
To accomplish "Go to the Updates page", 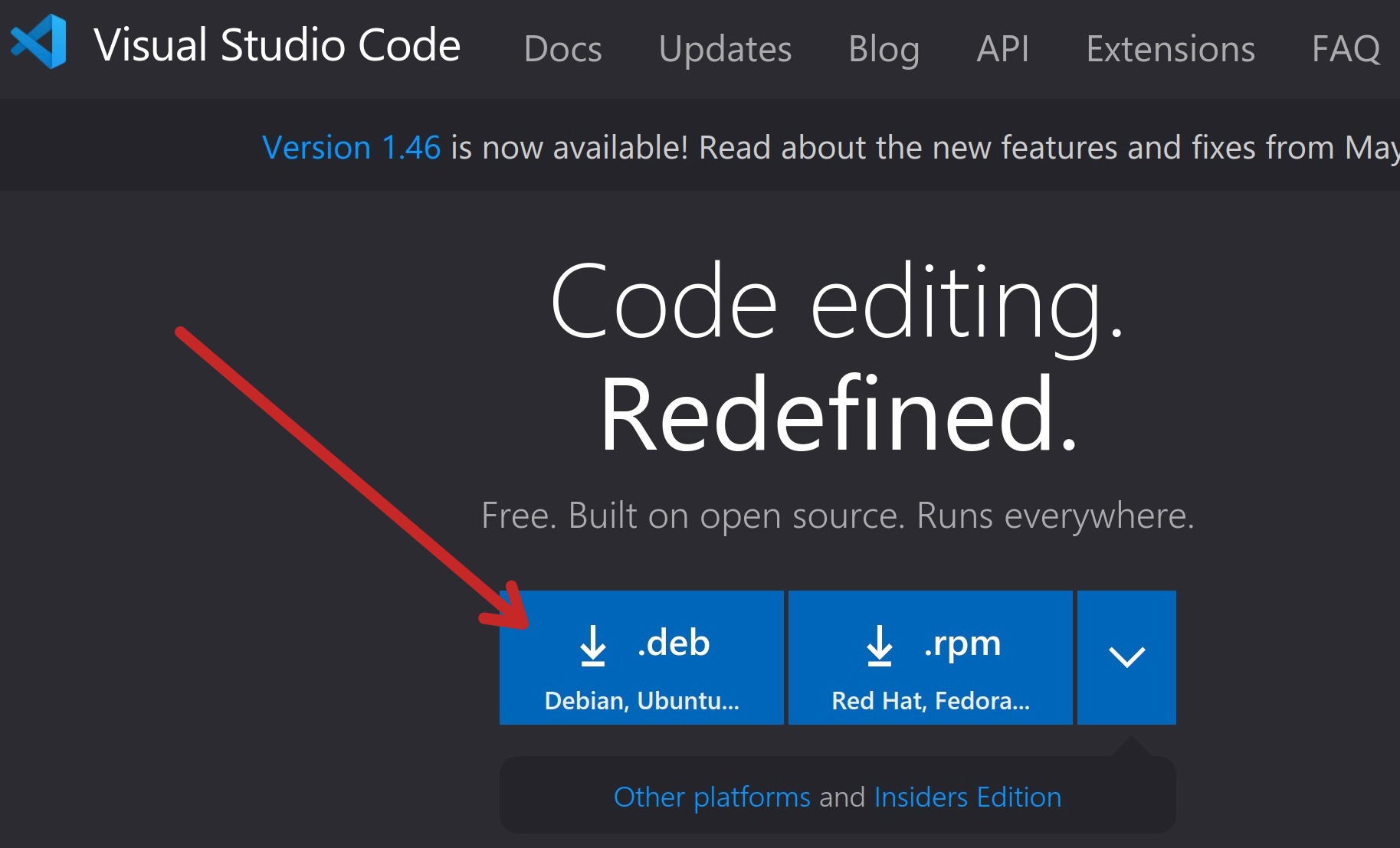I will coord(725,49).
